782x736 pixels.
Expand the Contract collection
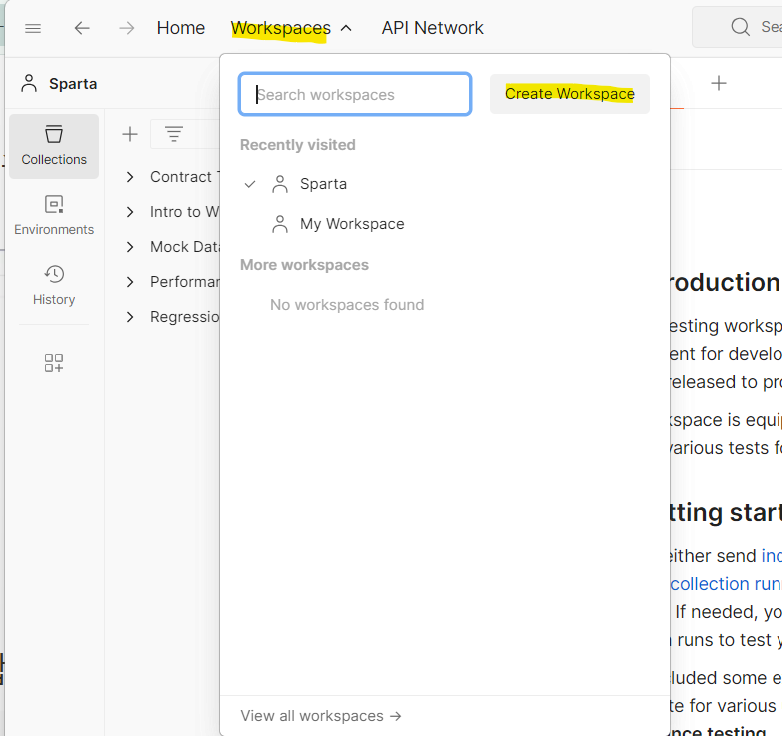pyautogui.click(x=130, y=177)
